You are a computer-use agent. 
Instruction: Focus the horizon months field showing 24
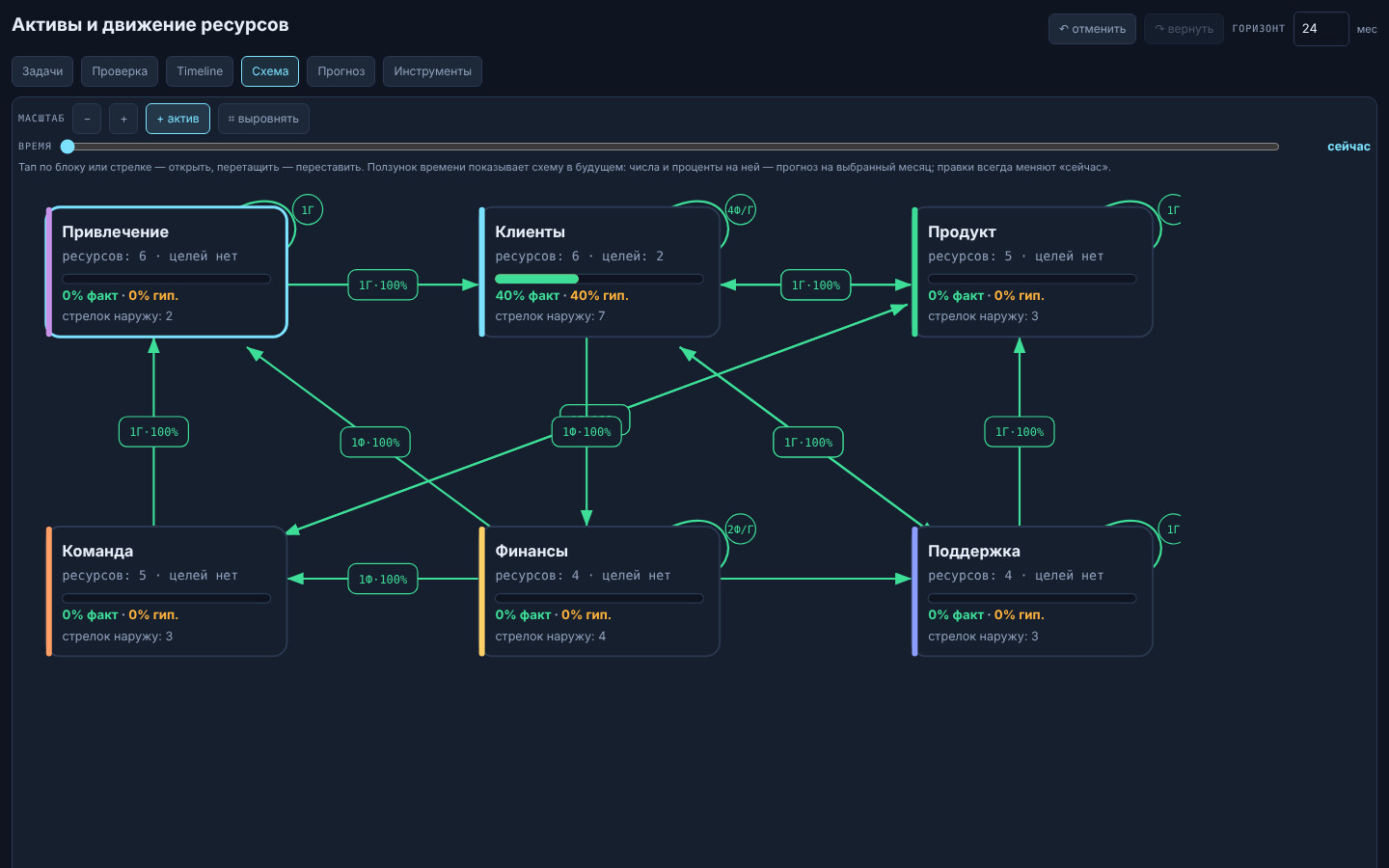coord(1321,29)
